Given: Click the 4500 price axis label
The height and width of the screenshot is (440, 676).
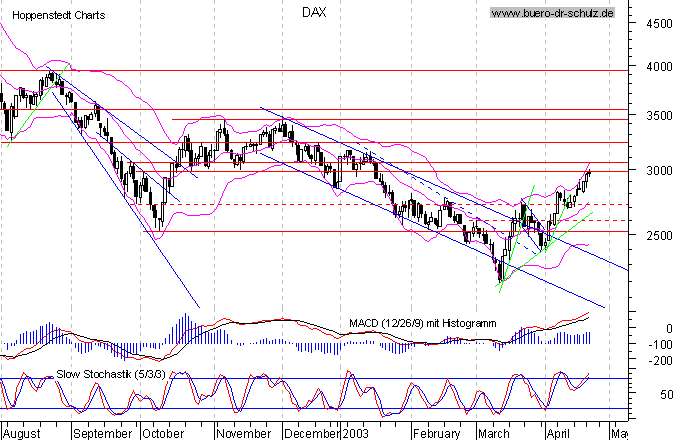Looking at the screenshot, I should click(659, 24).
